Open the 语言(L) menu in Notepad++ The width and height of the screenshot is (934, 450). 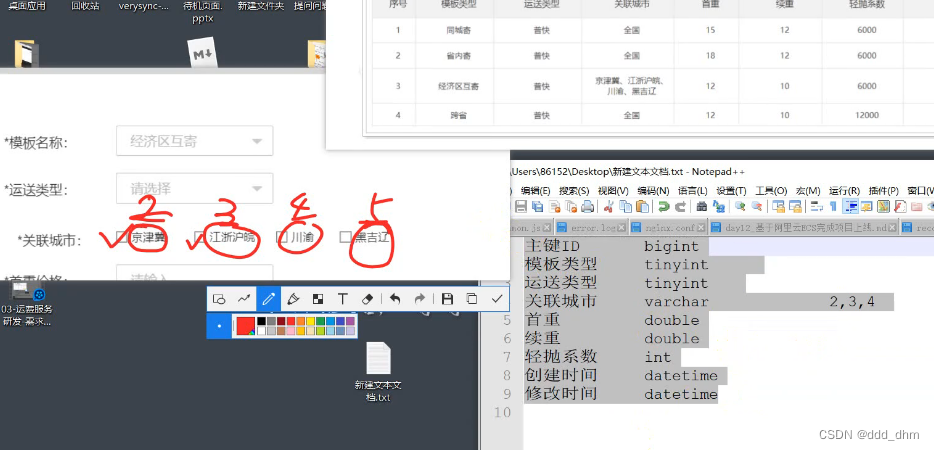[x=693, y=191]
